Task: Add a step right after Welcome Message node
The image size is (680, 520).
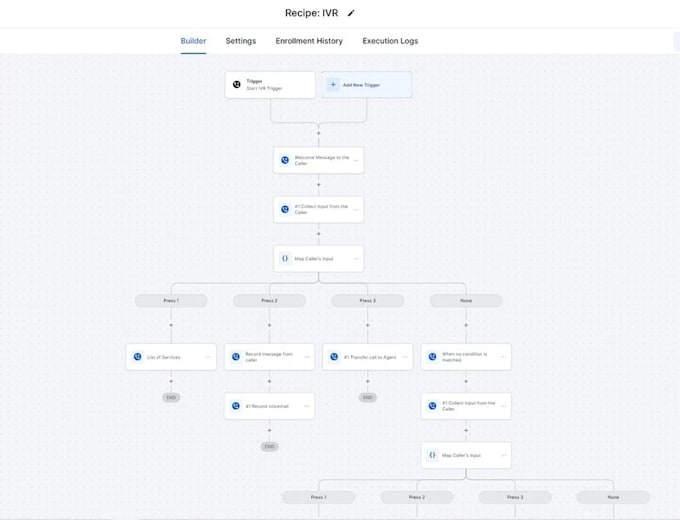Action: click(x=319, y=185)
